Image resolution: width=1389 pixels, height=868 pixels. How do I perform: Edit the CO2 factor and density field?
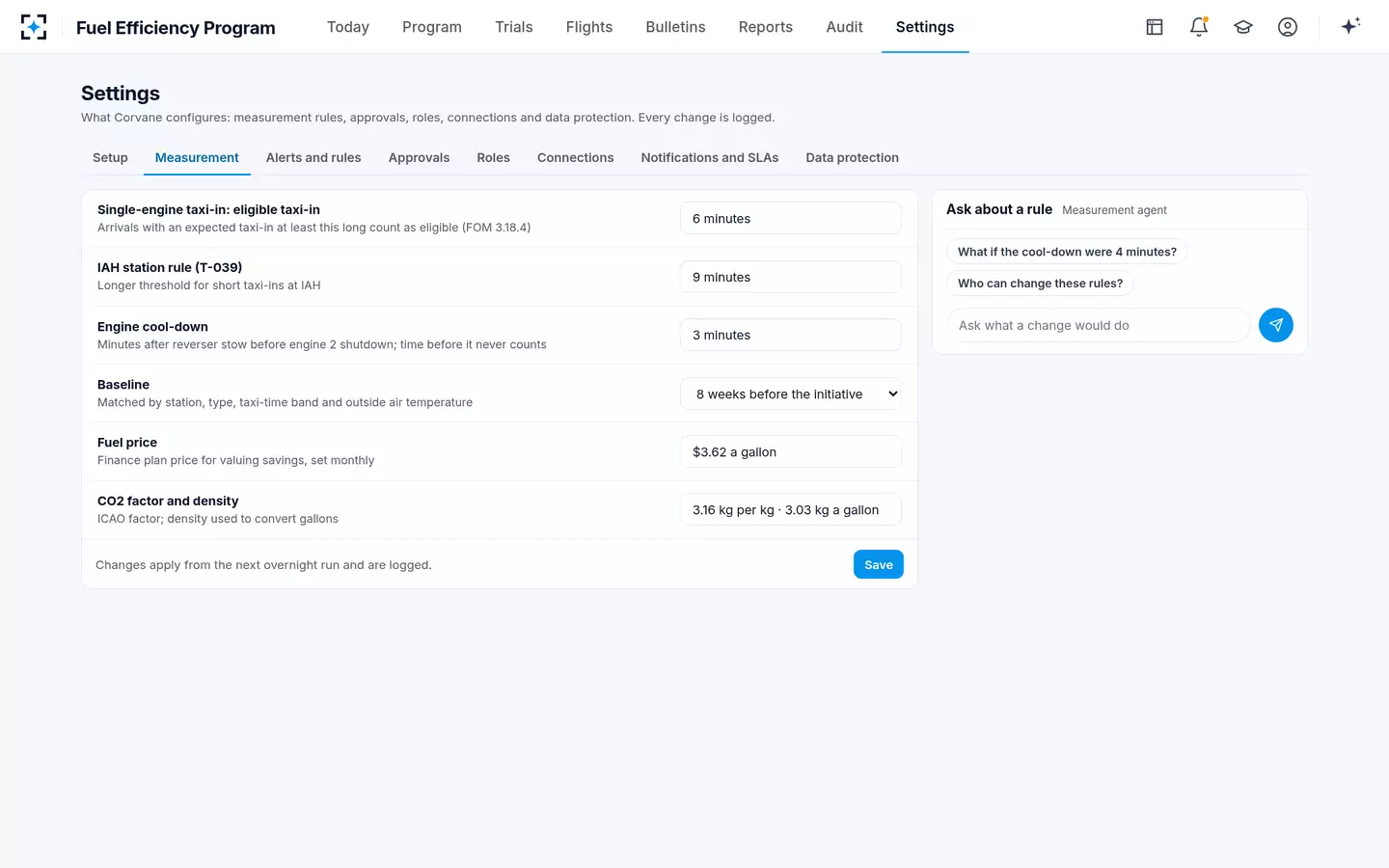[791, 510]
